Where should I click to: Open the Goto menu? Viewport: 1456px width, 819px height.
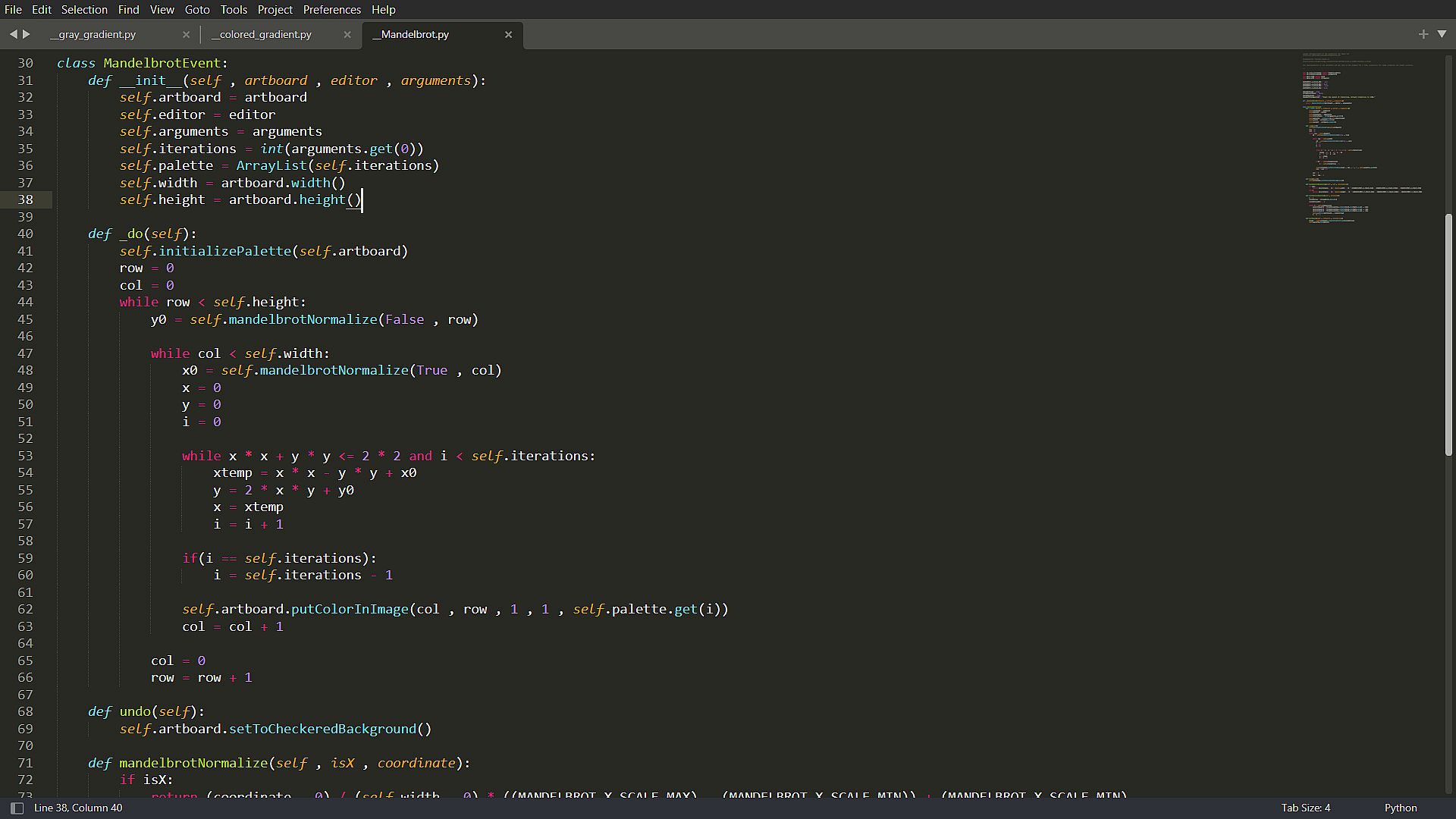[197, 9]
